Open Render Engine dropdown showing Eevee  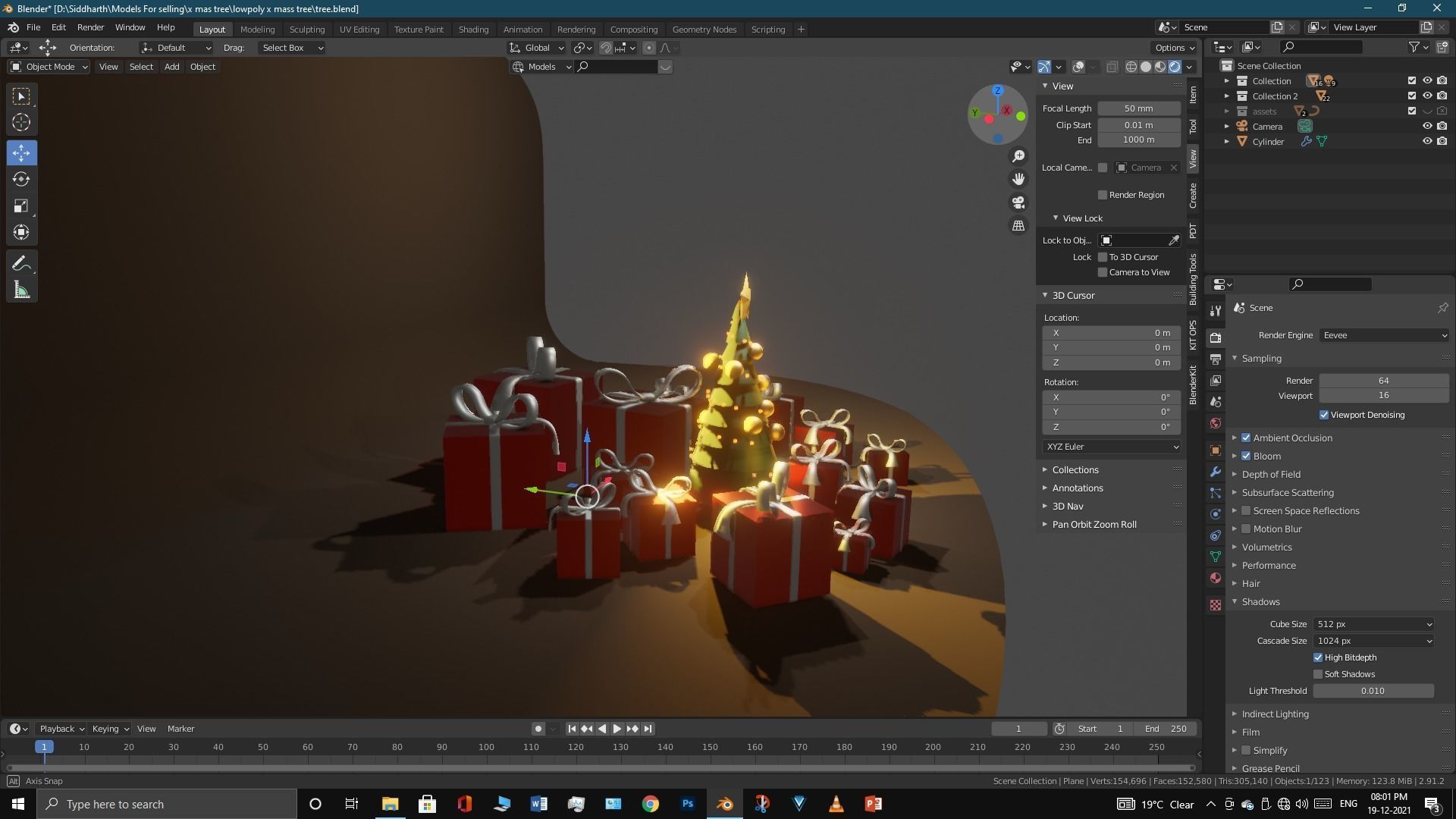(x=1384, y=335)
